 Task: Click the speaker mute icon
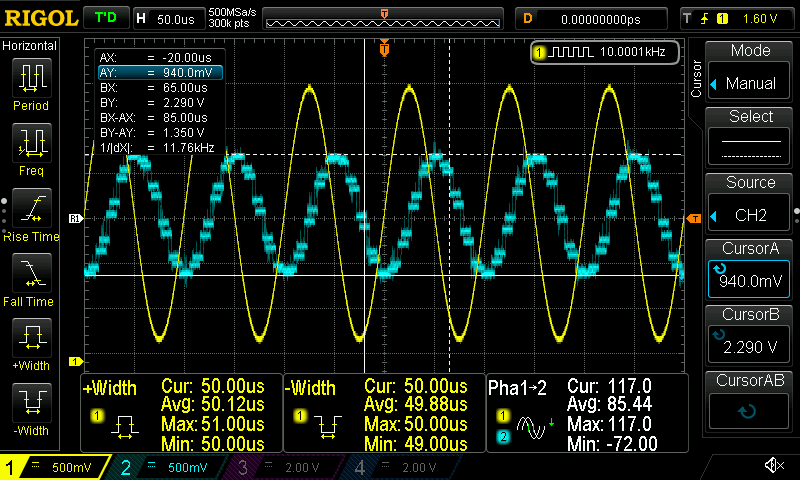pyautogui.click(x=773, y=466)
